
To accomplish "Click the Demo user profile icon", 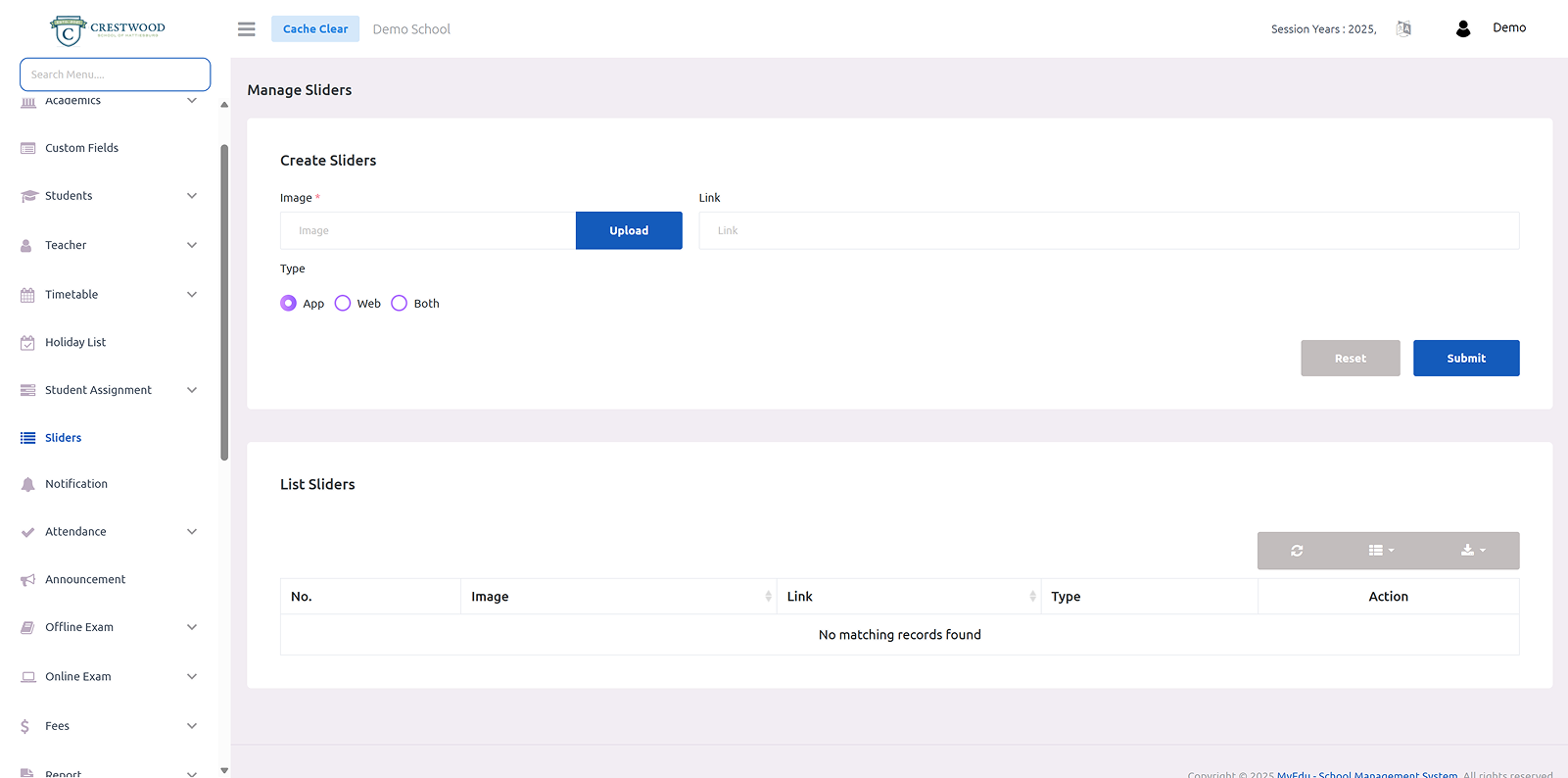I will [x=1463, y=29].
